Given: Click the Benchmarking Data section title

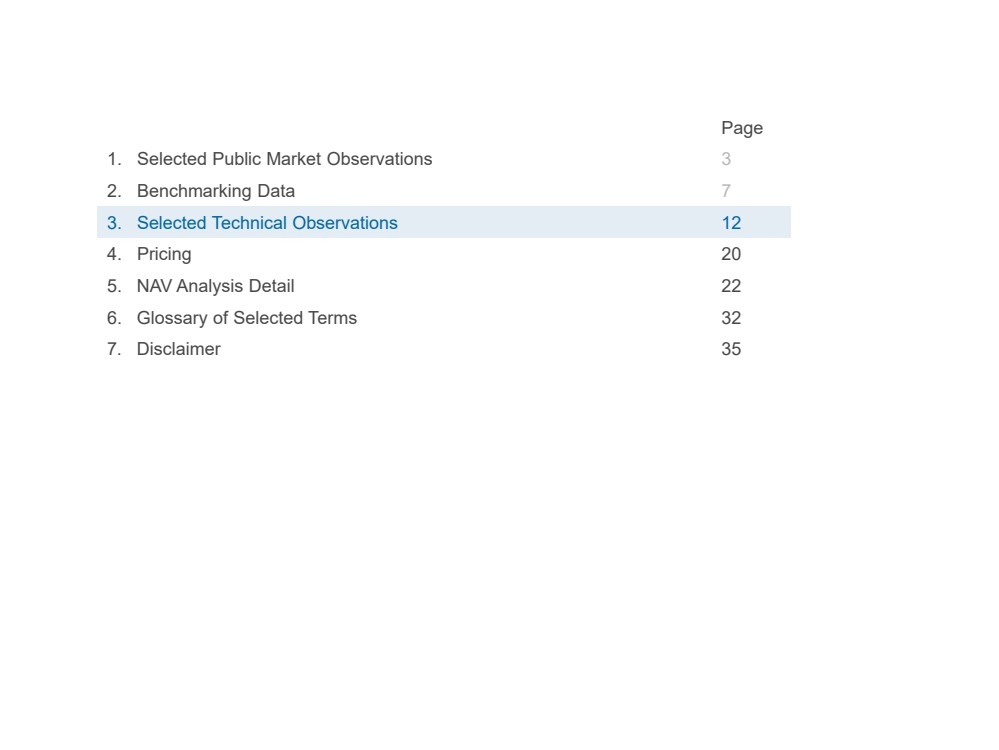Looking at the screenshot, I should coord(216,191).
